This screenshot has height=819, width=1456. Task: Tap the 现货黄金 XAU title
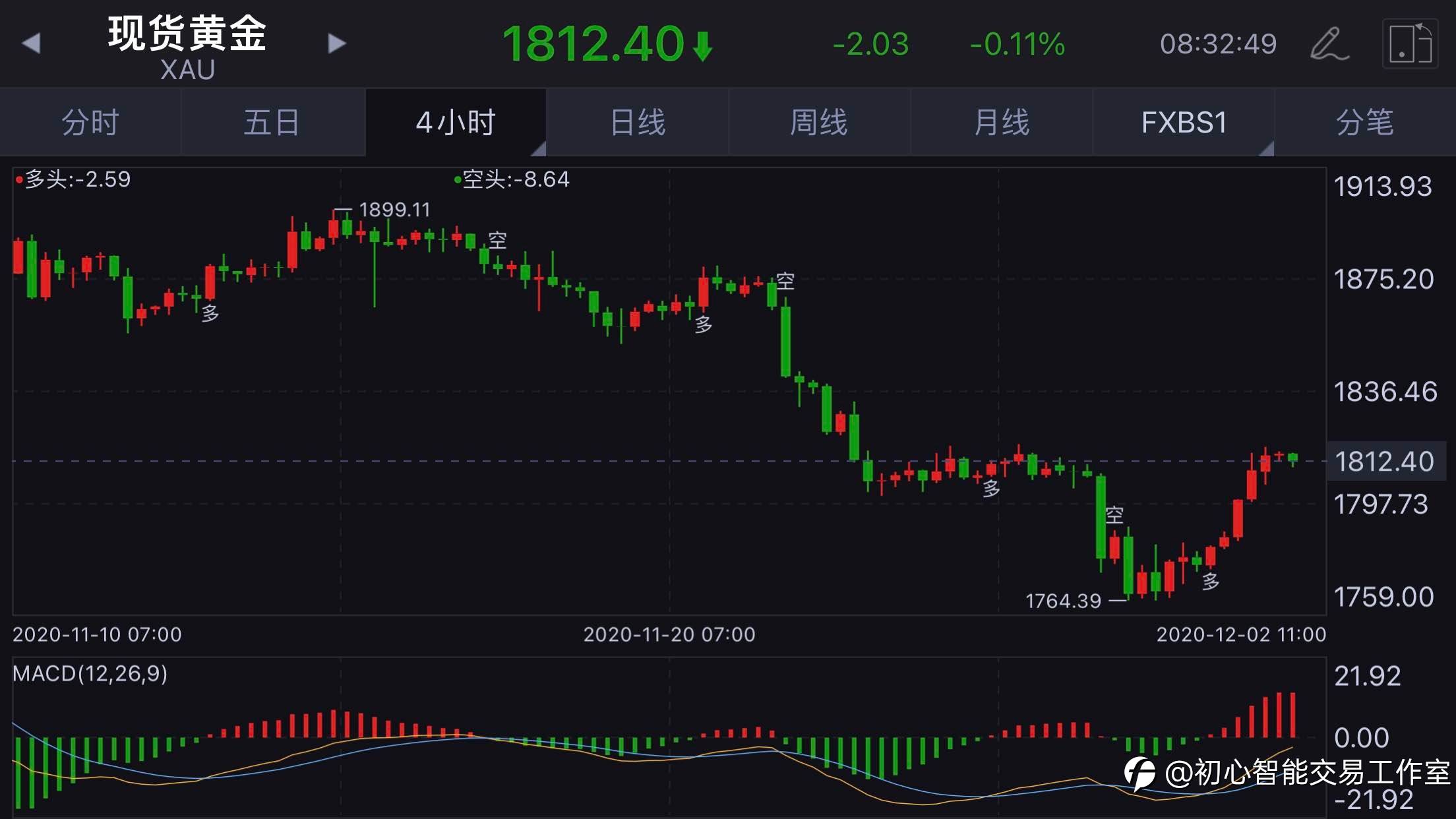pos(187,47)
